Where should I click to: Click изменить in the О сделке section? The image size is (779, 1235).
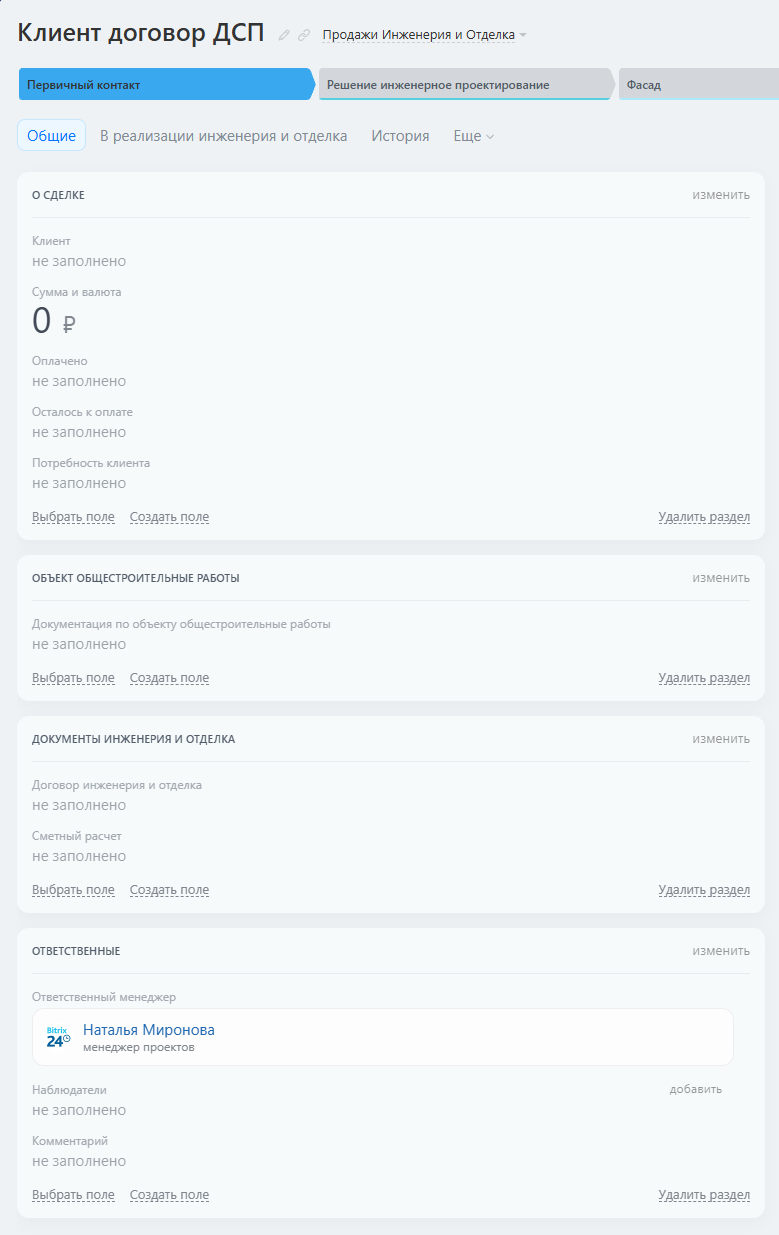click(721, 195)
